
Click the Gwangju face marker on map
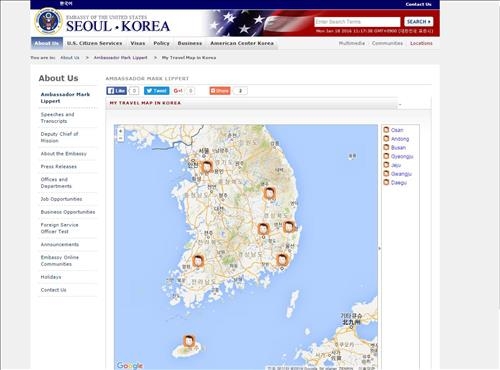coord(198,261)
